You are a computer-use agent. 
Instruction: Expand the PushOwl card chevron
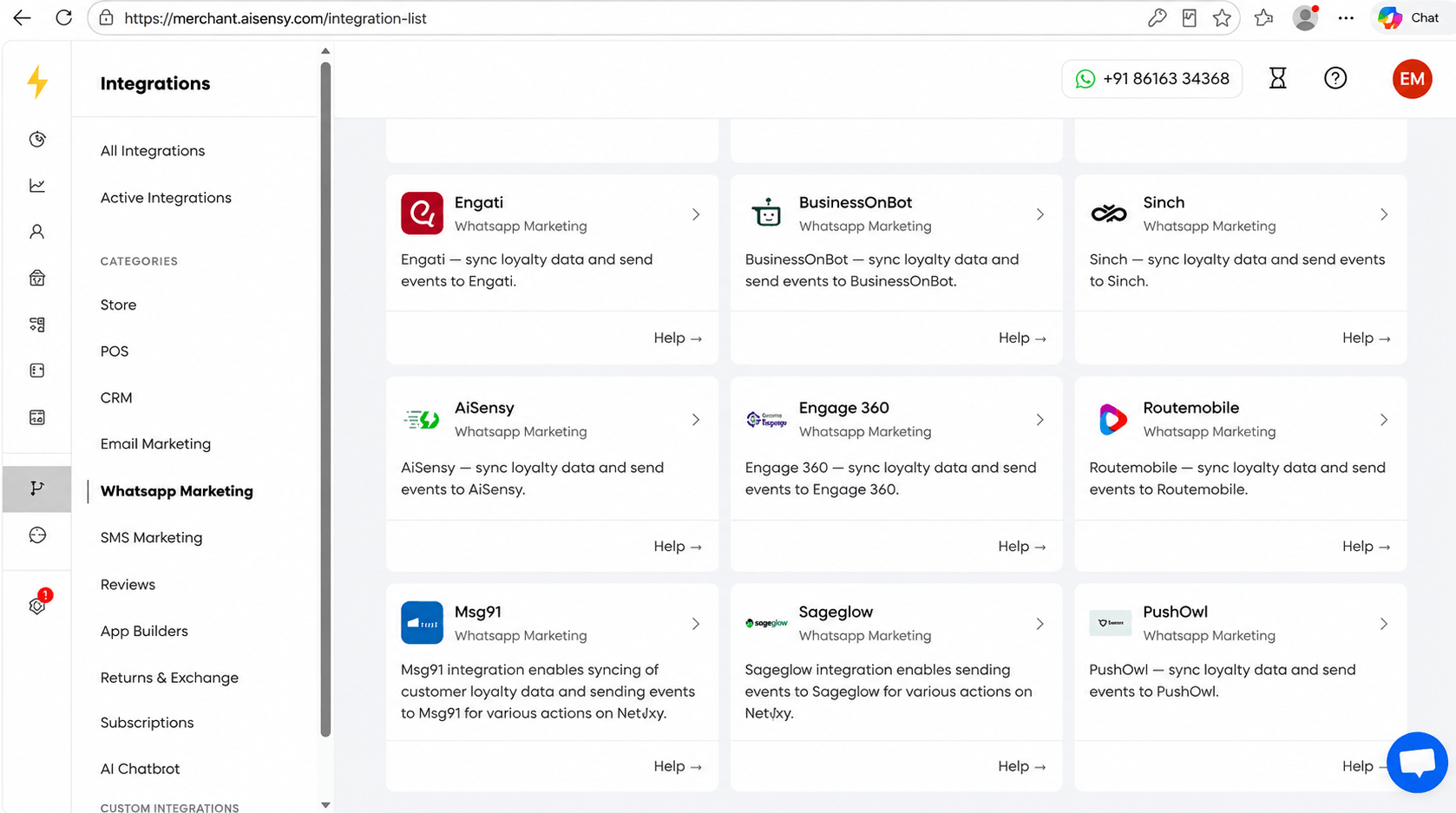pos(1384,624)
